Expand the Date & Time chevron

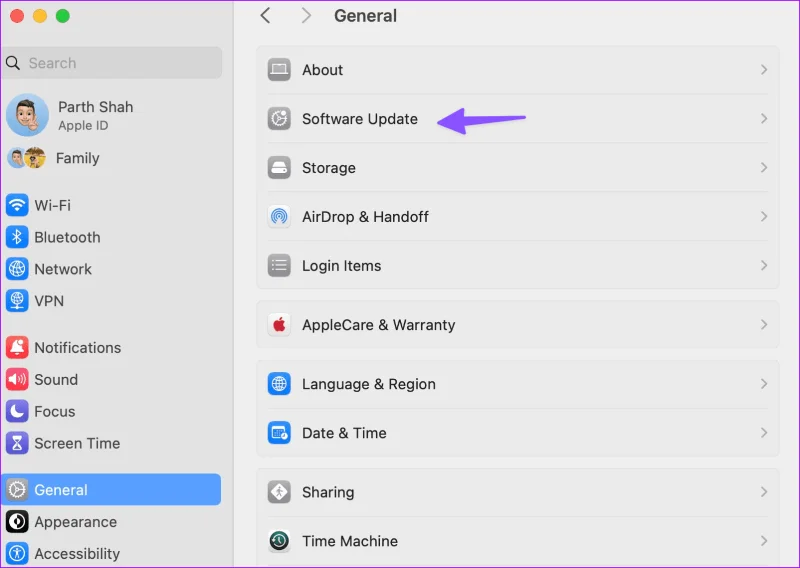pos(764,433)
